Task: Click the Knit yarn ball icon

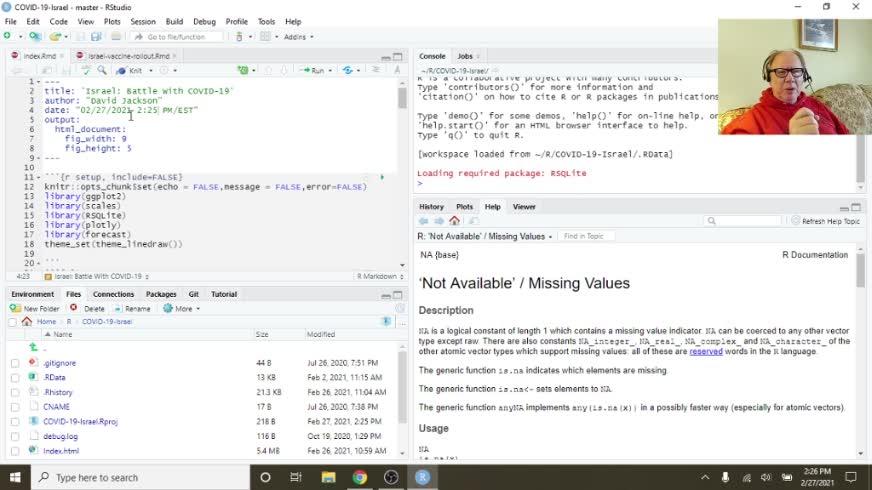Action: coord(121,71)
